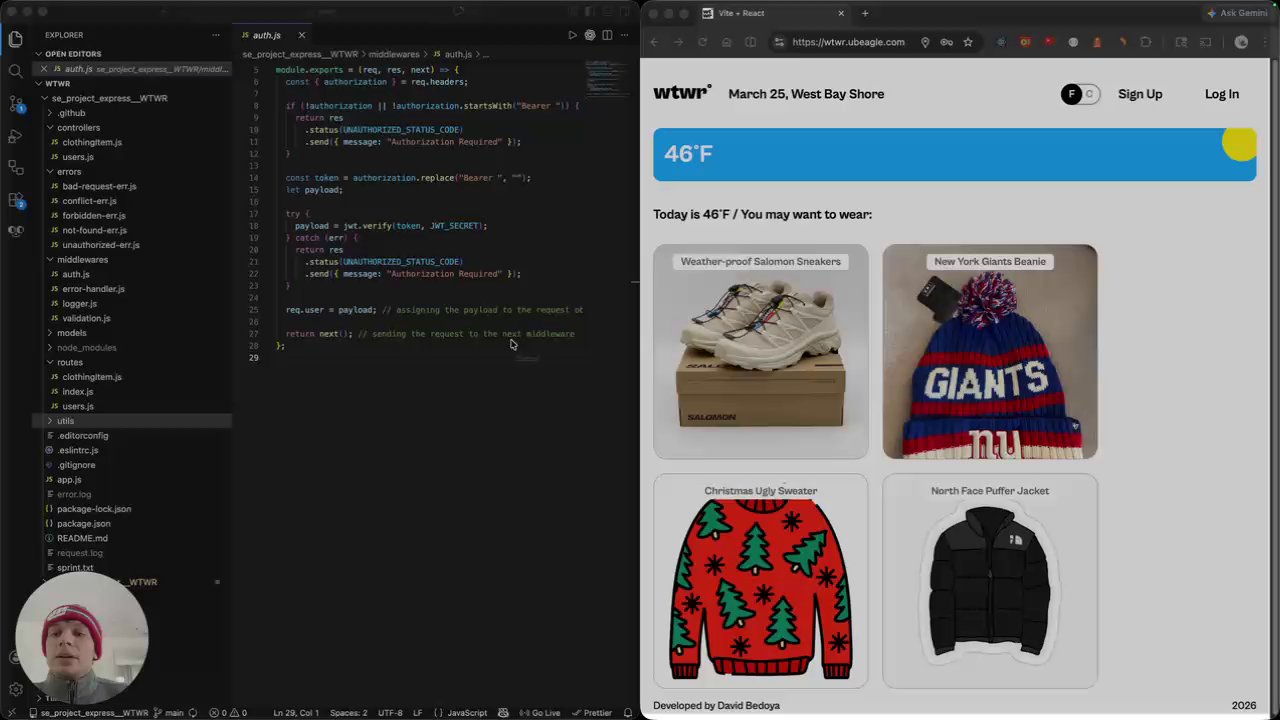Run the code with the play icon
Viewport: 1280px width, 720px height.
pyautogui.click(x=573, y=35)
